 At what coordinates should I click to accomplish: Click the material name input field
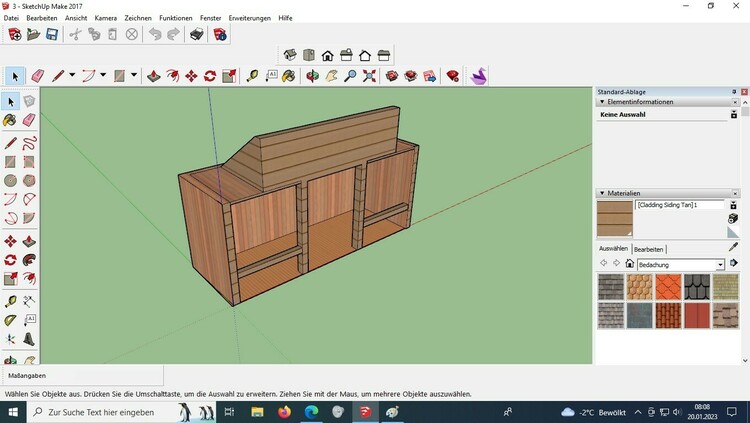[679, 205]
